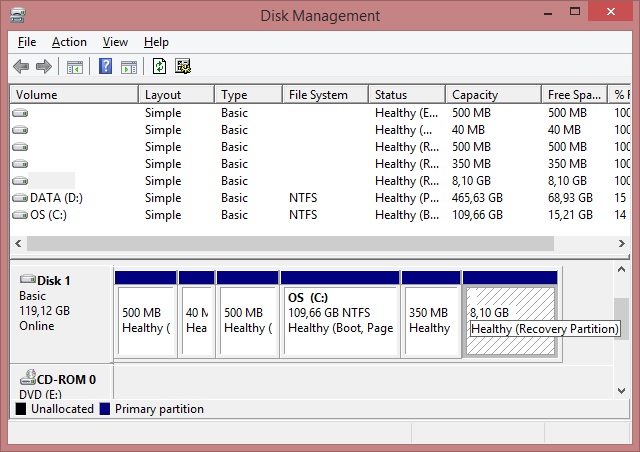This screenshot has width=640, height=452.
Task: Select the Disk 1 drive icon
Action: tap(27, 280)
